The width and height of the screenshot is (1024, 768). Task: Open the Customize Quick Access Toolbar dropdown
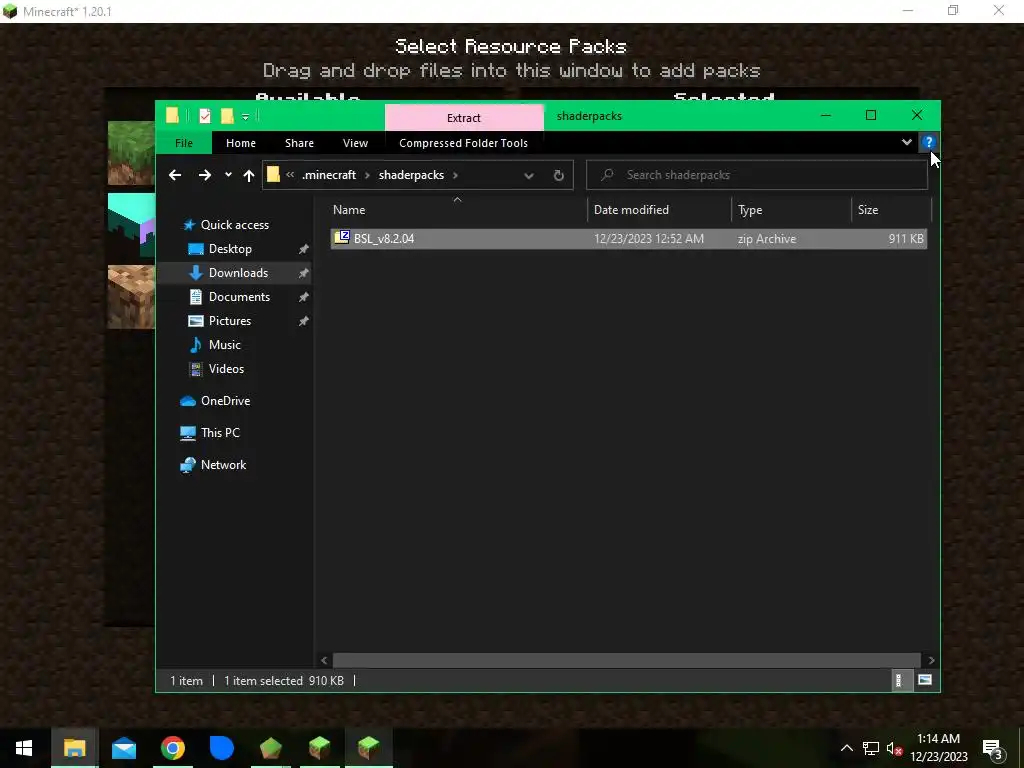[246, 117]
